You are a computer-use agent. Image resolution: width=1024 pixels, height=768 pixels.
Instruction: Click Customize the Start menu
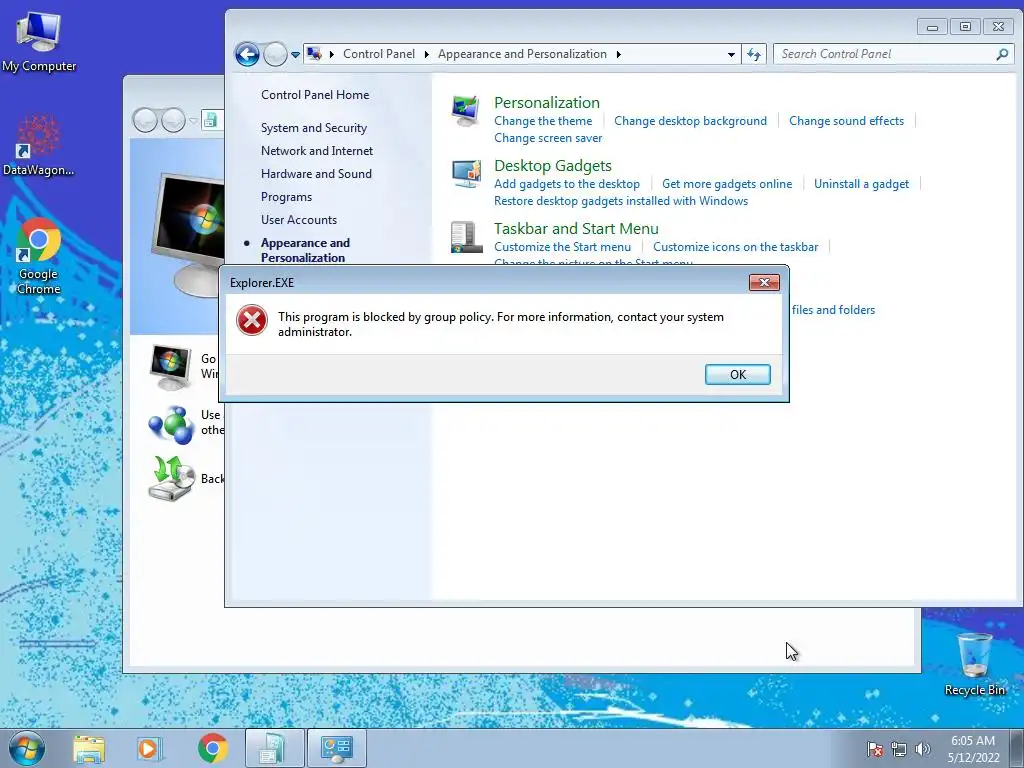(562, 247)
